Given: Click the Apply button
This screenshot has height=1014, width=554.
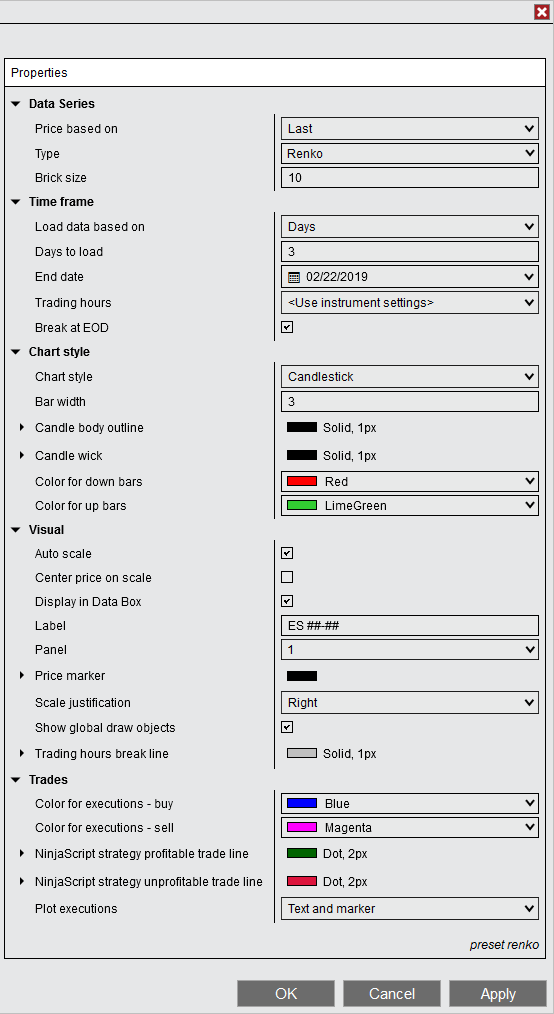Looking at the screenshot, I should coord(498,993).
